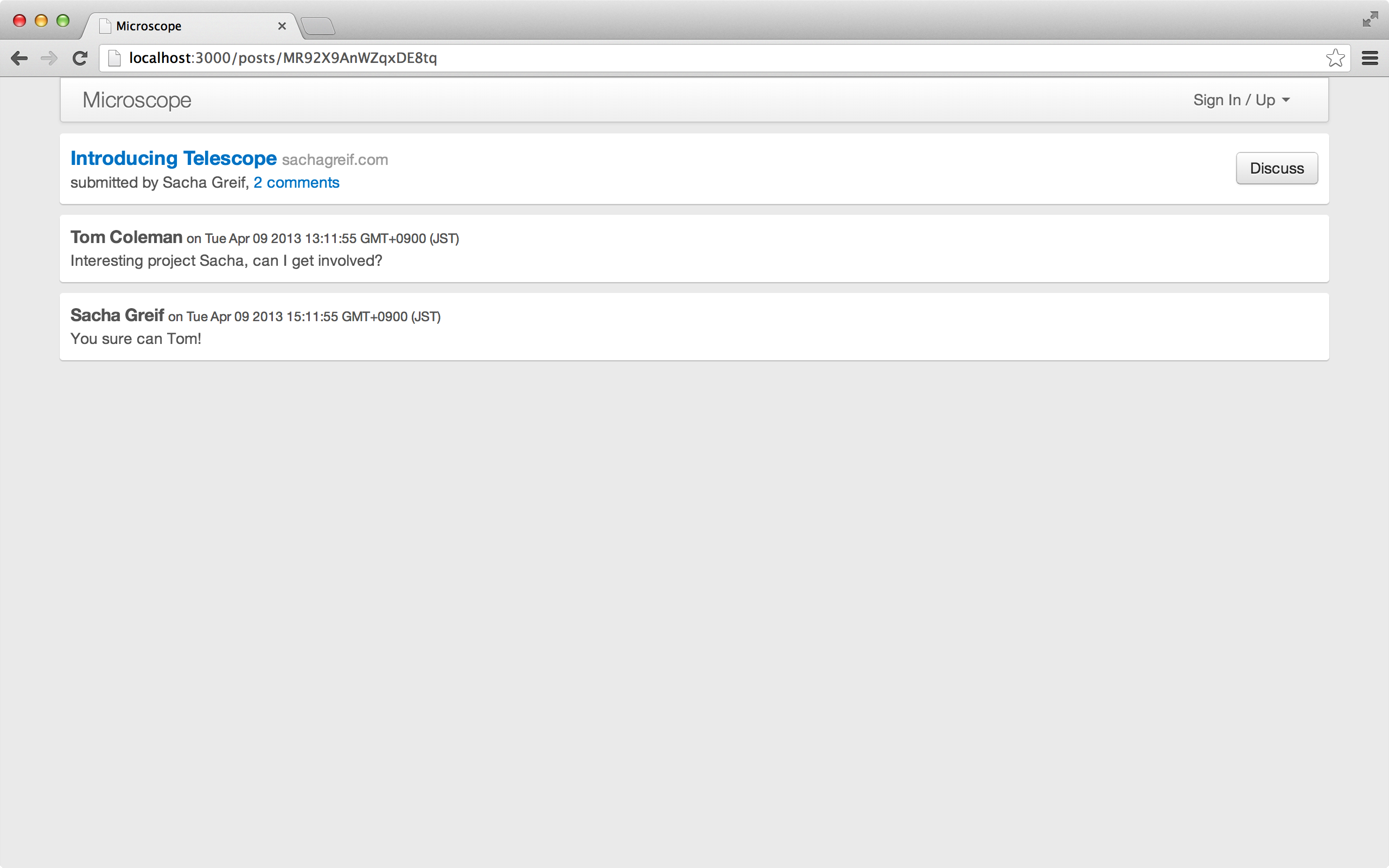Screen dimensions: 1389x868
Task: Click the browser back arrow
Action: tap(20, 58)
